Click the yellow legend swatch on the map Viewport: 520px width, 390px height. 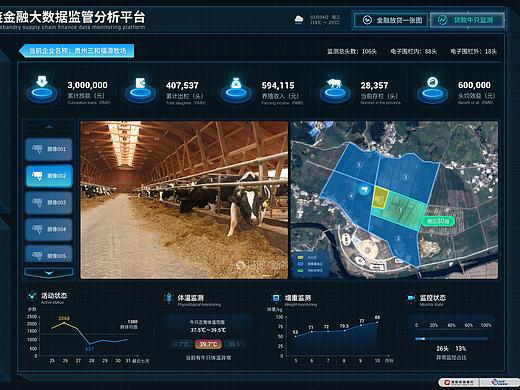coord(300,258)
